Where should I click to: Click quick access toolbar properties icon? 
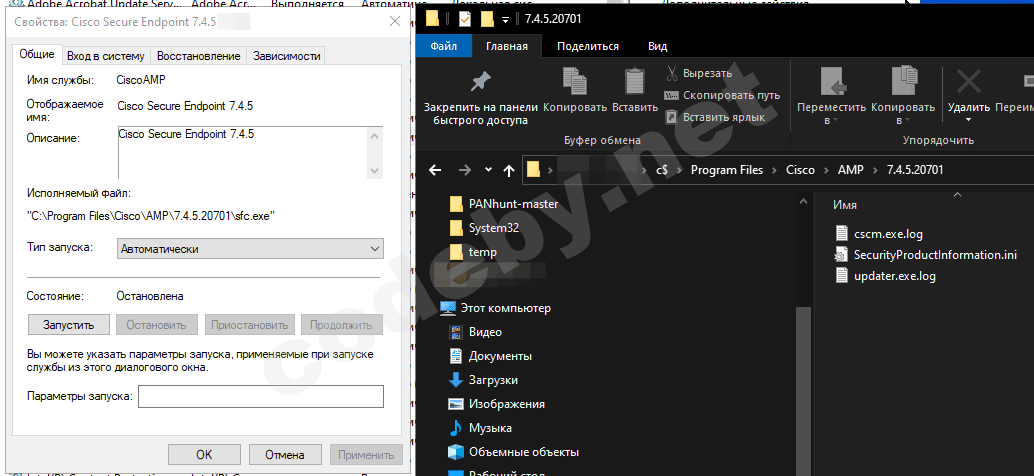click(x=465, y=19)
